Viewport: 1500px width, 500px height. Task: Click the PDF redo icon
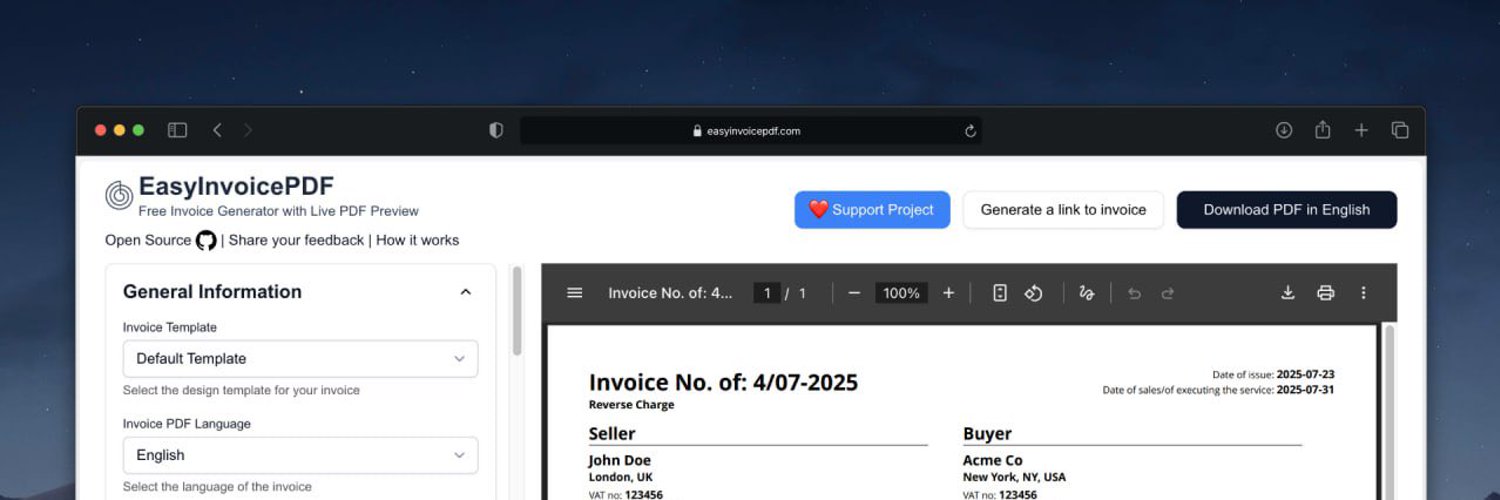tap(1167, 293)
